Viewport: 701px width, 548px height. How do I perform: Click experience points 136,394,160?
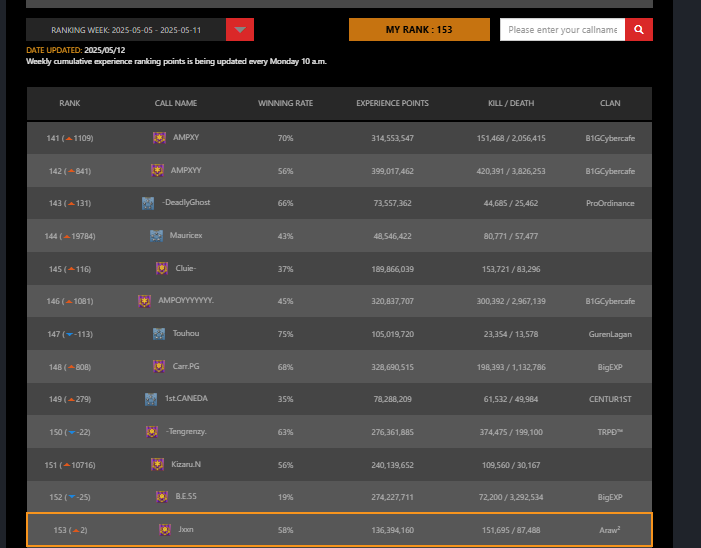coord(393,530)
